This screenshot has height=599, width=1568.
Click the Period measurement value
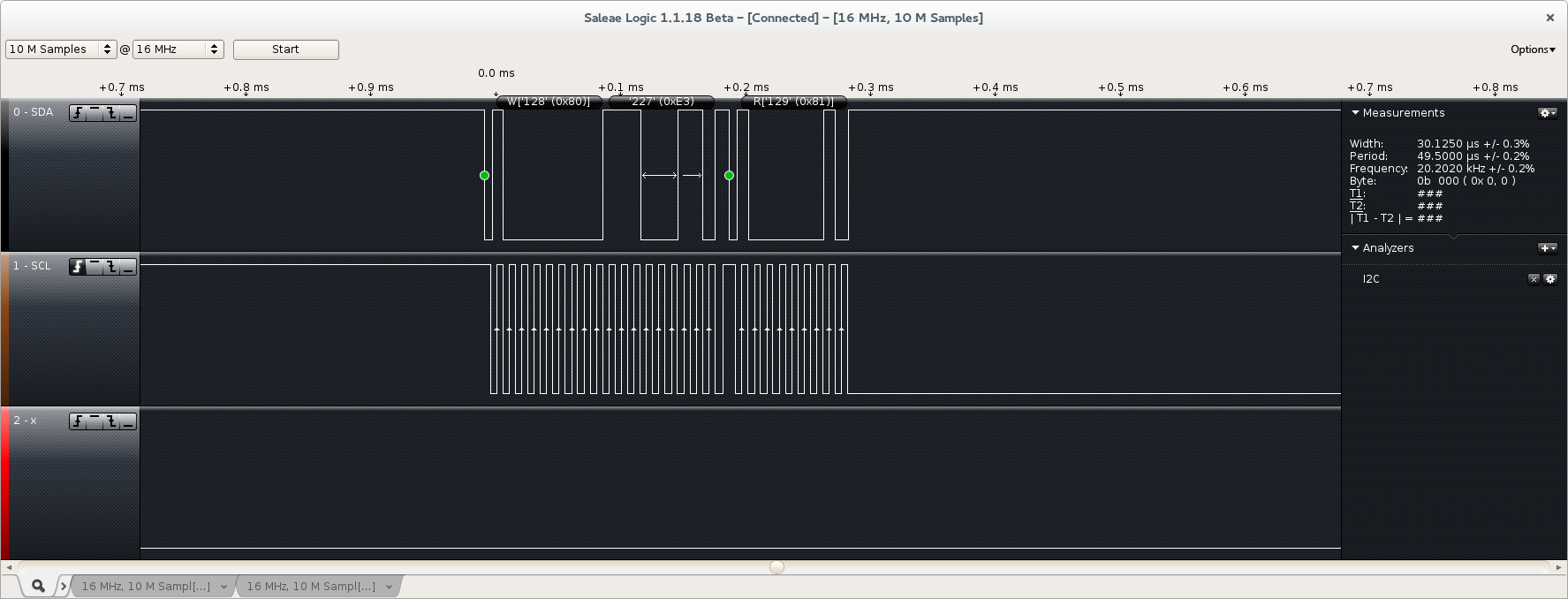tap(1473, 156)
